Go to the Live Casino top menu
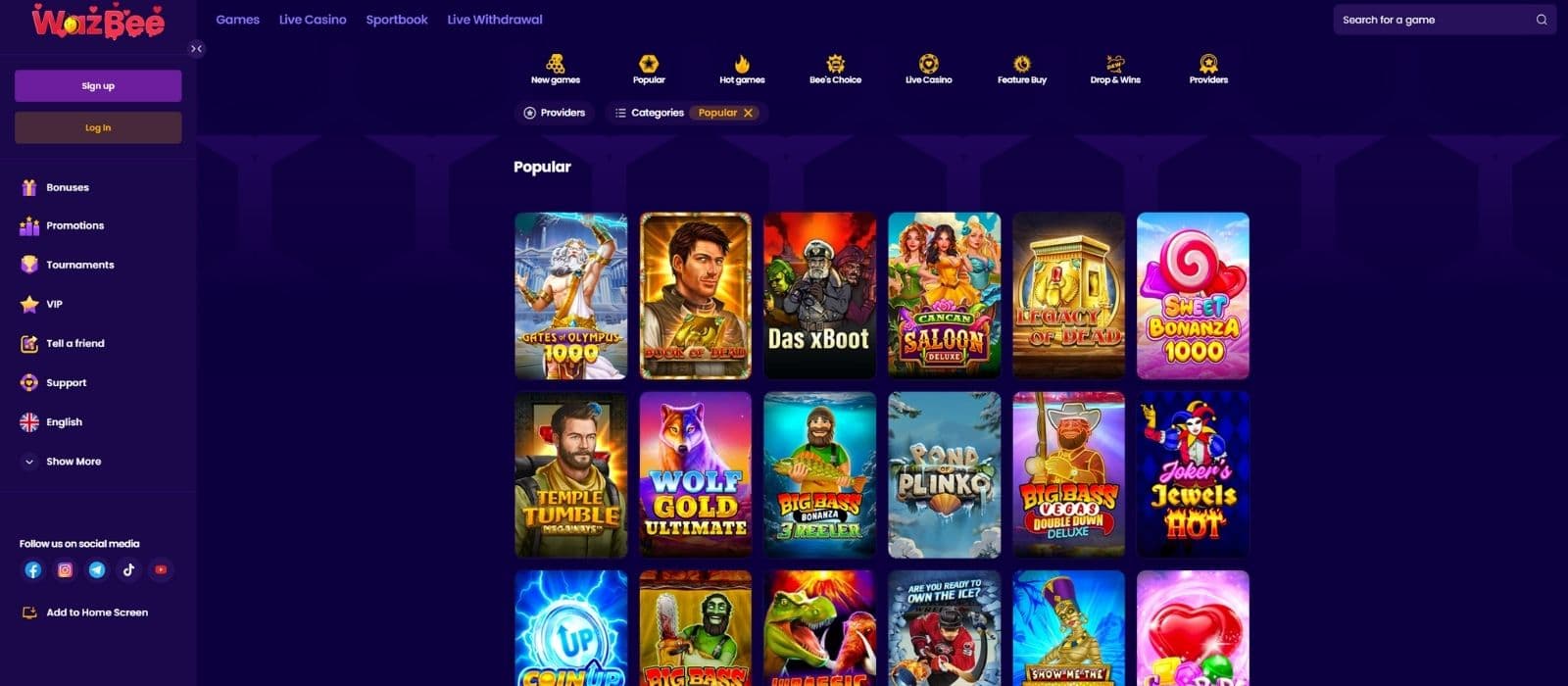The height and width of the screenshot is (686, 1568). click(x=313, y=20)
